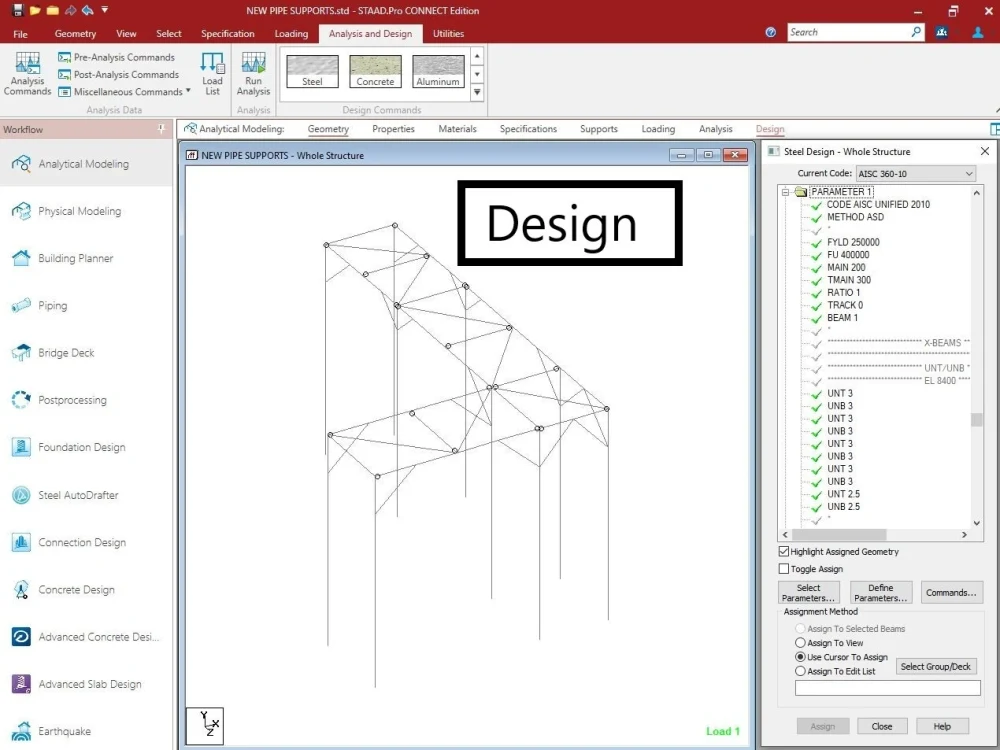Switch to the Utilities ribbon tab

448,33
